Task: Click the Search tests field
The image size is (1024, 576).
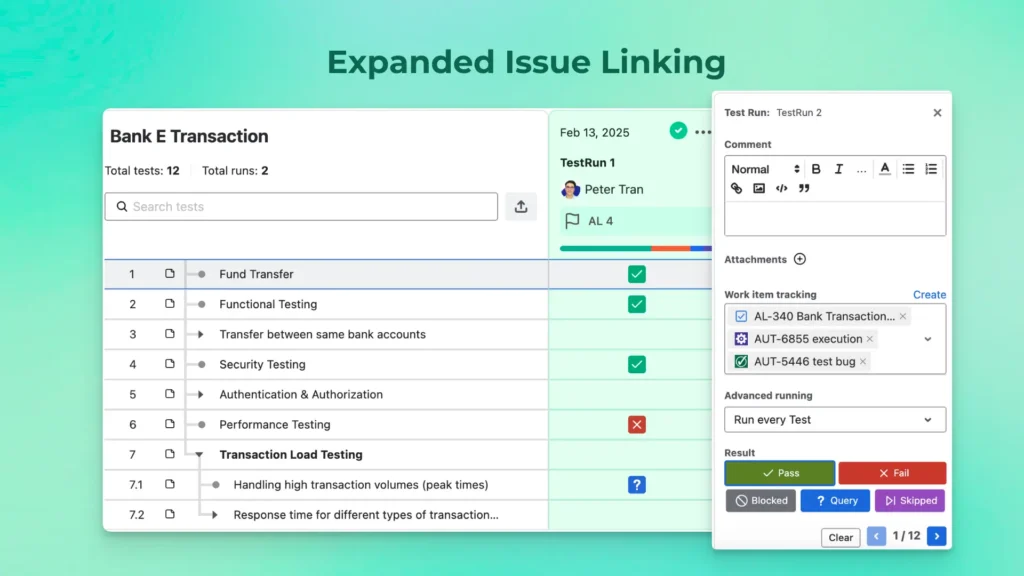Action: pyautogui.click(x=301, y=206)
